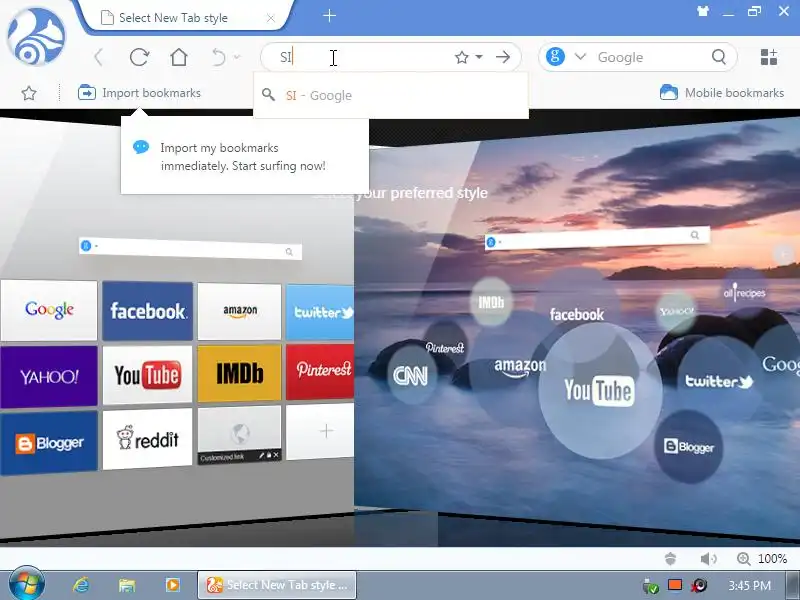Click the large YouTube bubble
Viewport: 800px width, 600px height.
click(600, 390)
